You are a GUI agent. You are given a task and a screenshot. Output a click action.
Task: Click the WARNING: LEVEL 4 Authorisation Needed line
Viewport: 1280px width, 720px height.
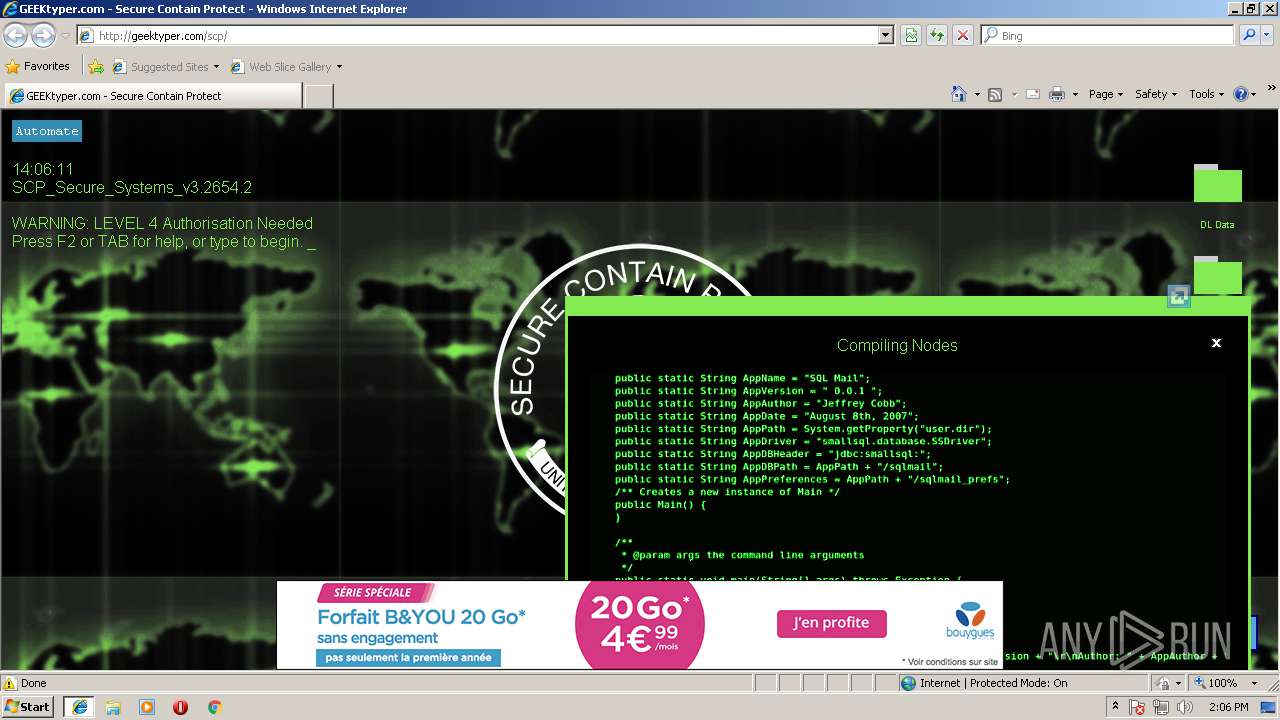tap(162, 223)
